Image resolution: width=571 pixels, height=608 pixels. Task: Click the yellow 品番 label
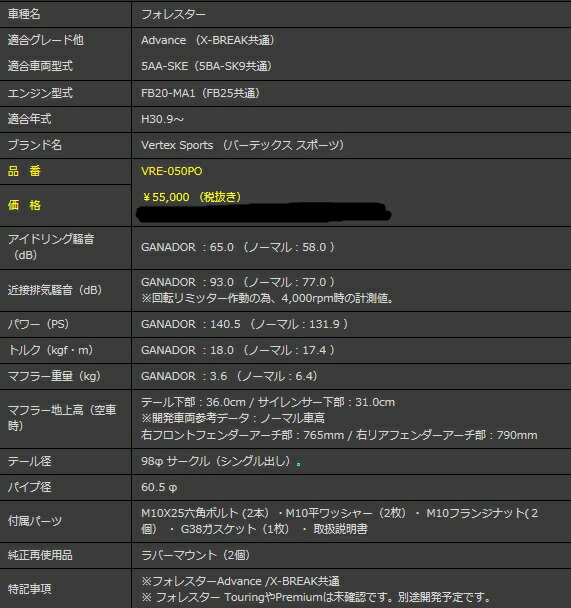pos(24,171)
